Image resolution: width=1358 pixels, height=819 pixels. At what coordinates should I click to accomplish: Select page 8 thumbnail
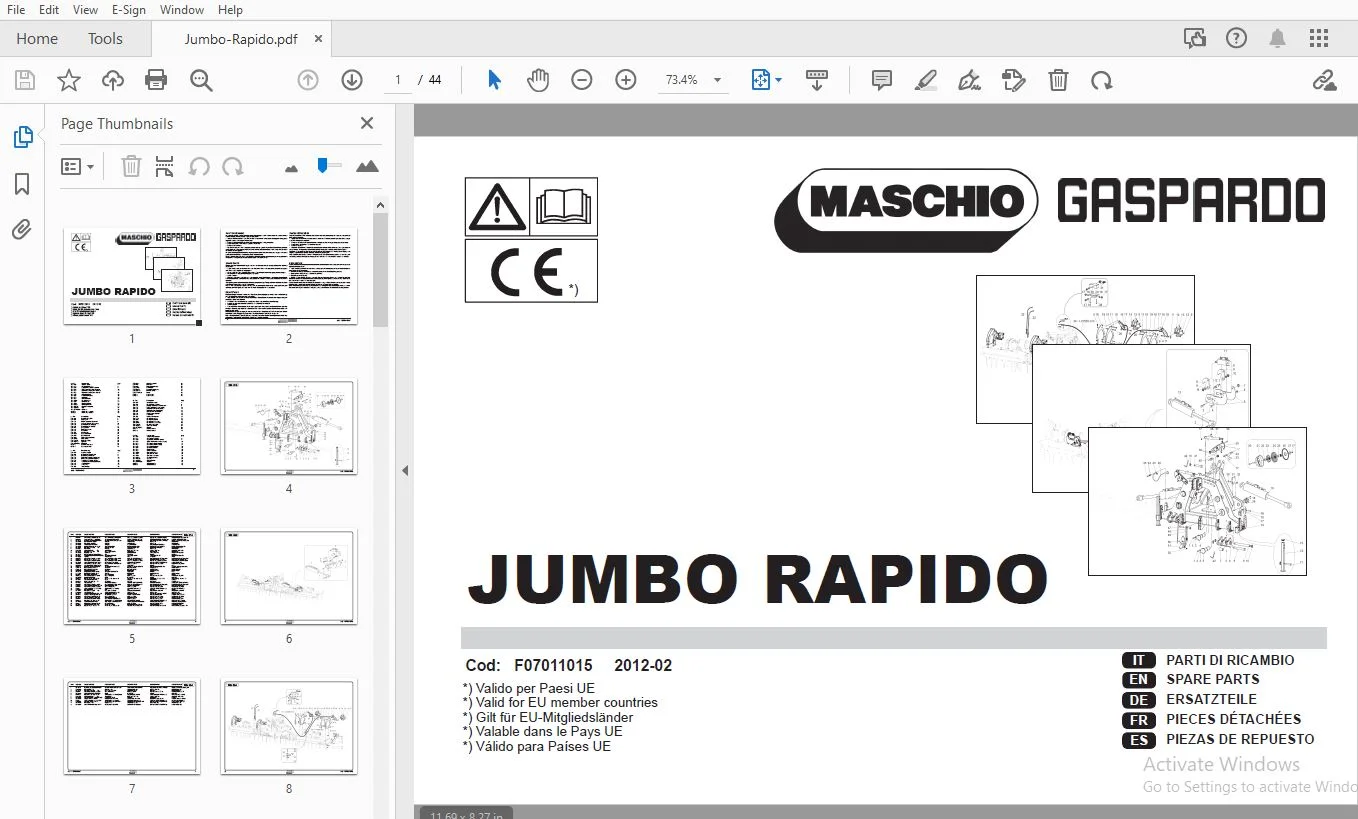[x=289, y=727]
